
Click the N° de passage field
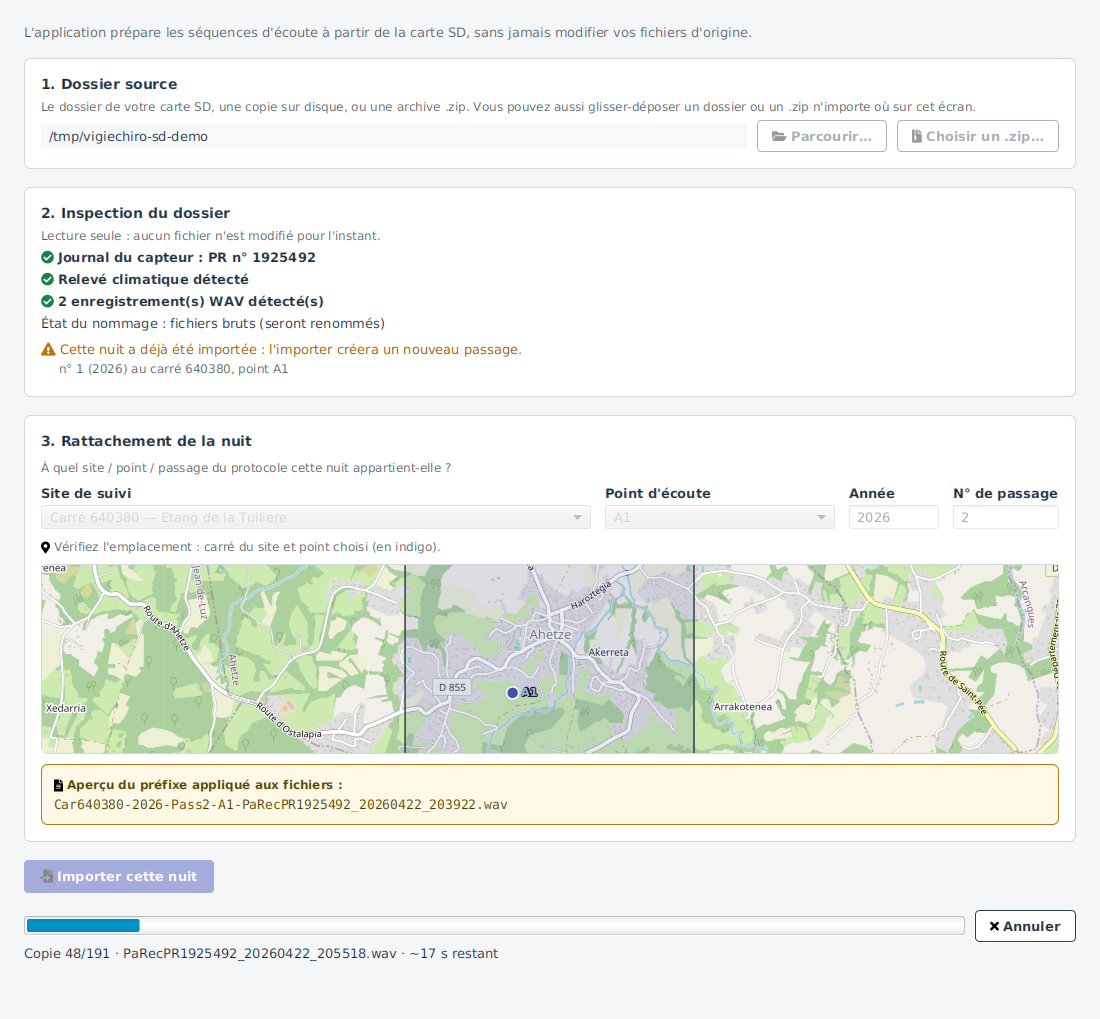(x=1005, y=518)
